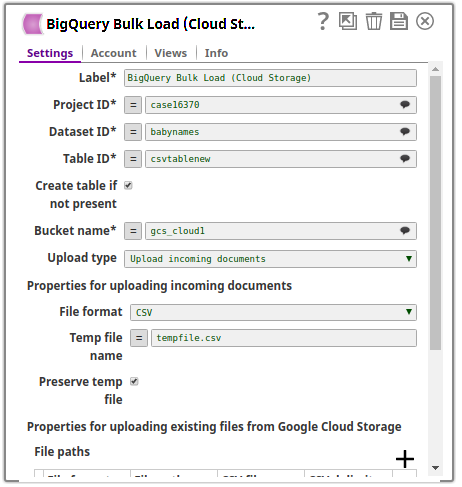
Task: Switch to the Info tab
Action: (216, 53)
